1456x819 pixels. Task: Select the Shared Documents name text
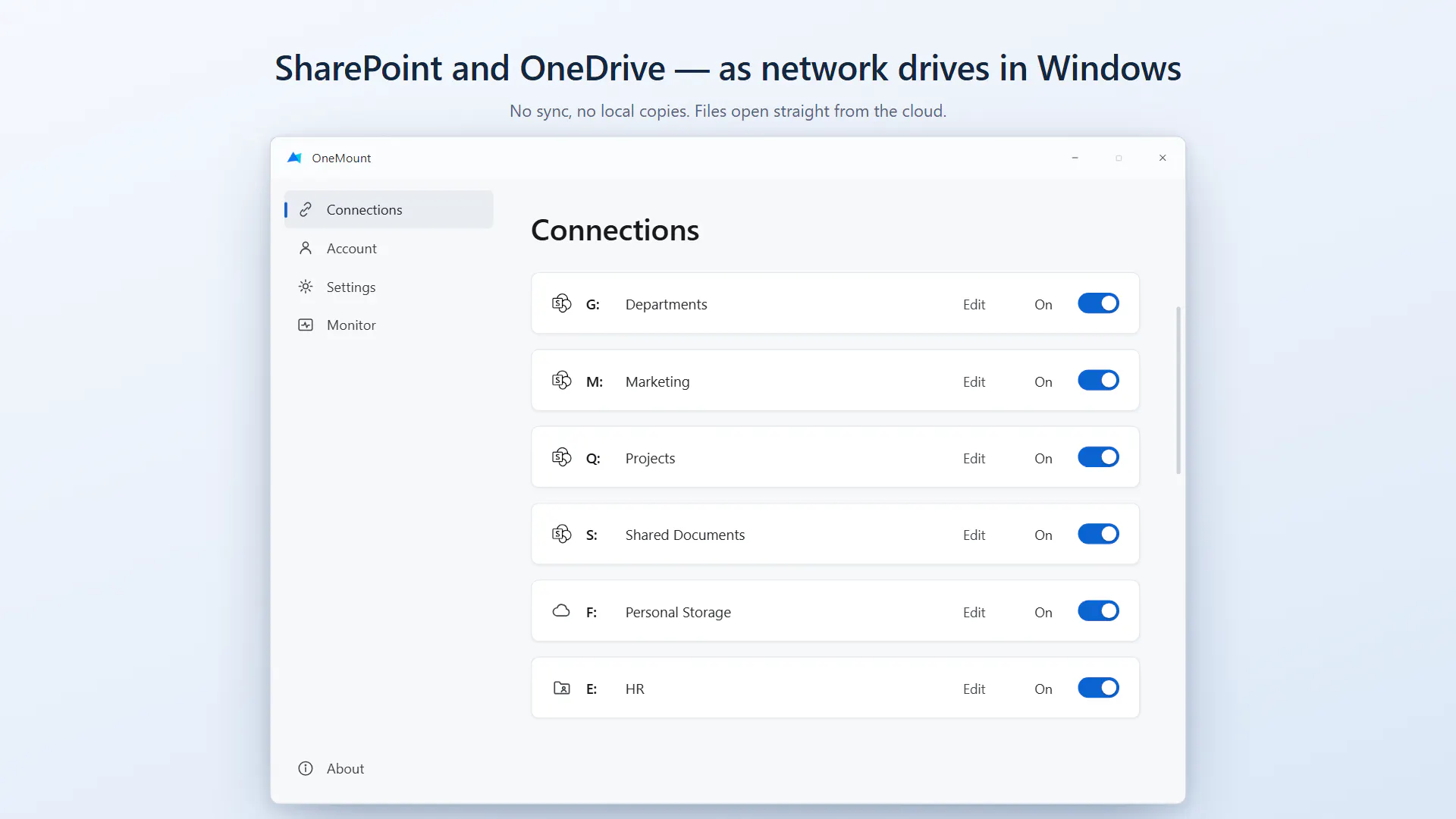pyautogui.click(x=685, y=535)
